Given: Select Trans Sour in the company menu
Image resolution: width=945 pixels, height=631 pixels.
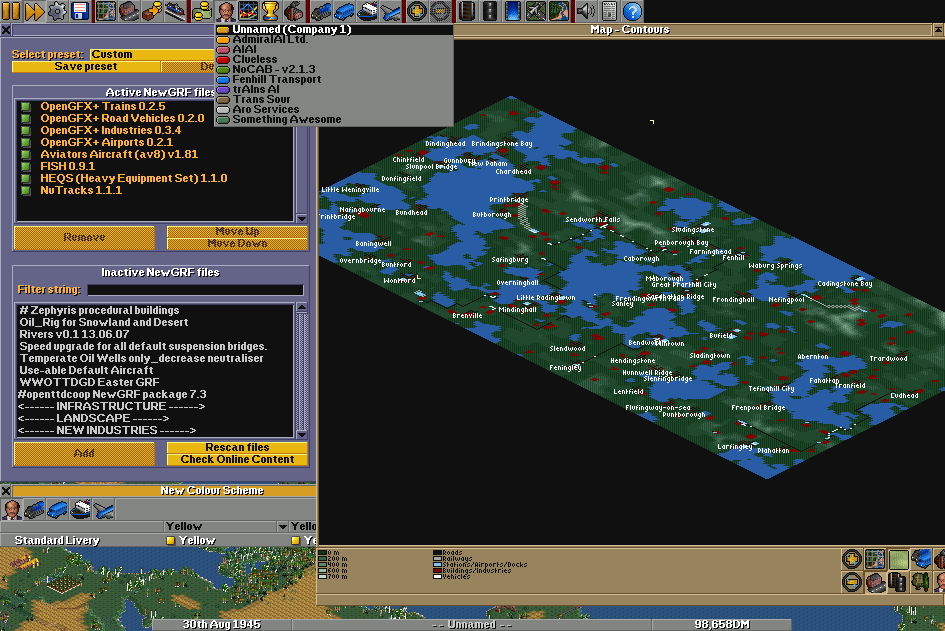Looking at the screenshot, I should click(334, 99).
